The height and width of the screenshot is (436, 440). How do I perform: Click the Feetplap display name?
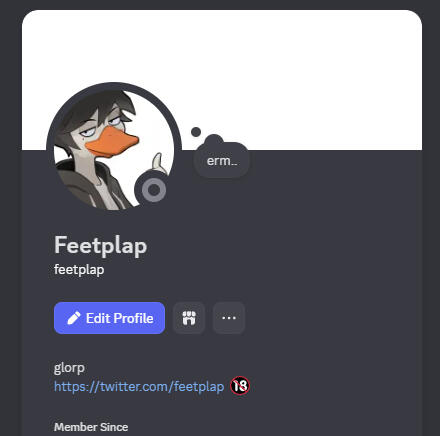click(100, 246)
